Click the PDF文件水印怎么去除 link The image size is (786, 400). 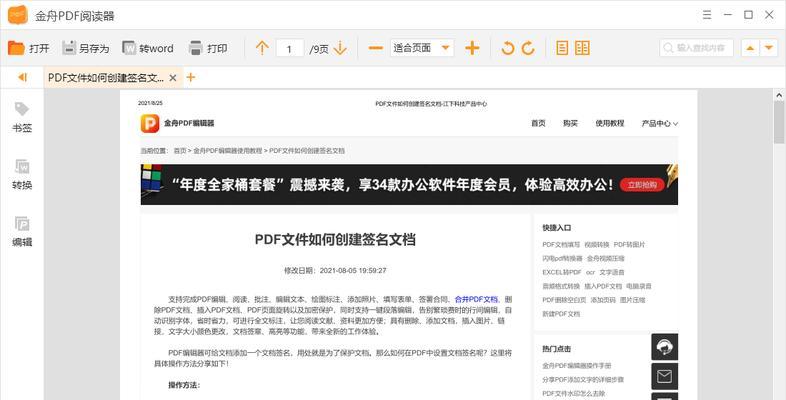point(573,393)
